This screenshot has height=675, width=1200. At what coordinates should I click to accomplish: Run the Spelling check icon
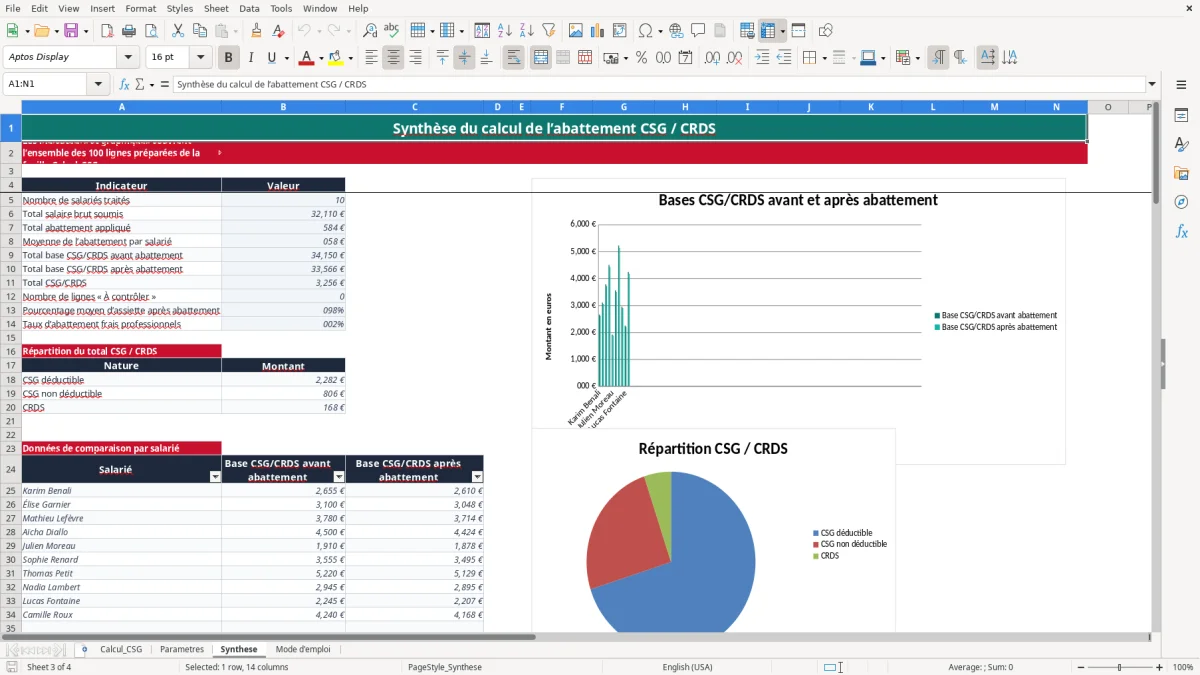[392, 31]
